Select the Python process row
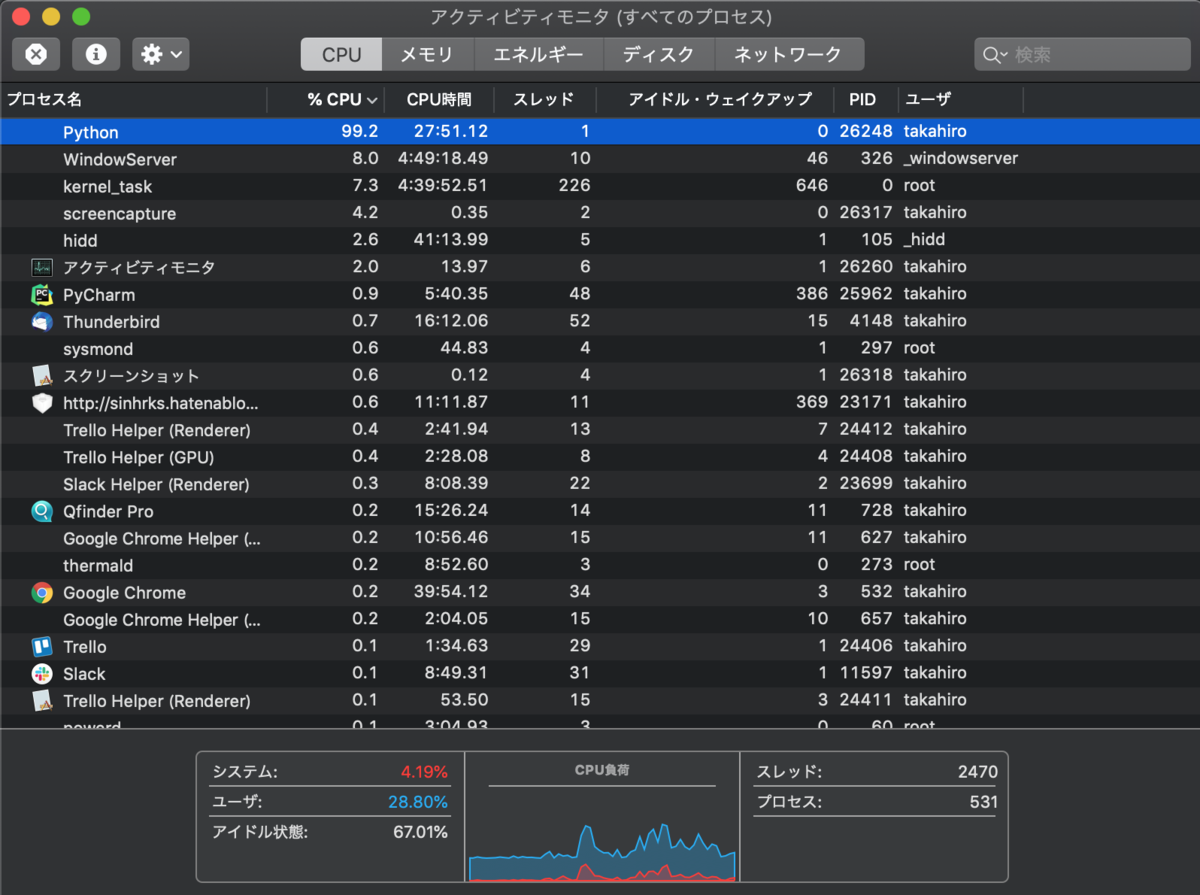This screenshot has width=1200, height=895. pyautogui.click(x=600, y=132)
